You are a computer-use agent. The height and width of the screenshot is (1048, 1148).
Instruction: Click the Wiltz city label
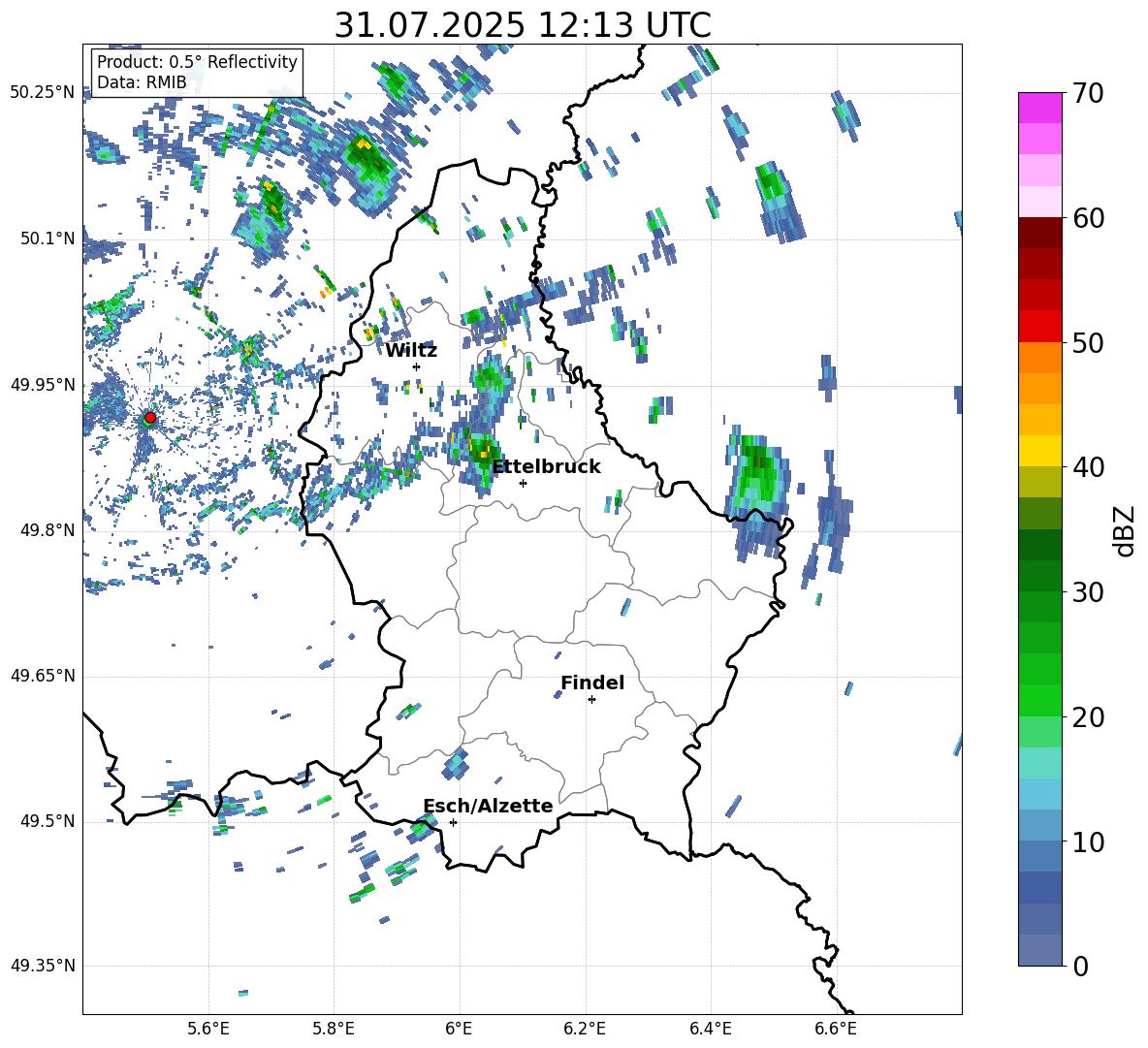(411, 351)
